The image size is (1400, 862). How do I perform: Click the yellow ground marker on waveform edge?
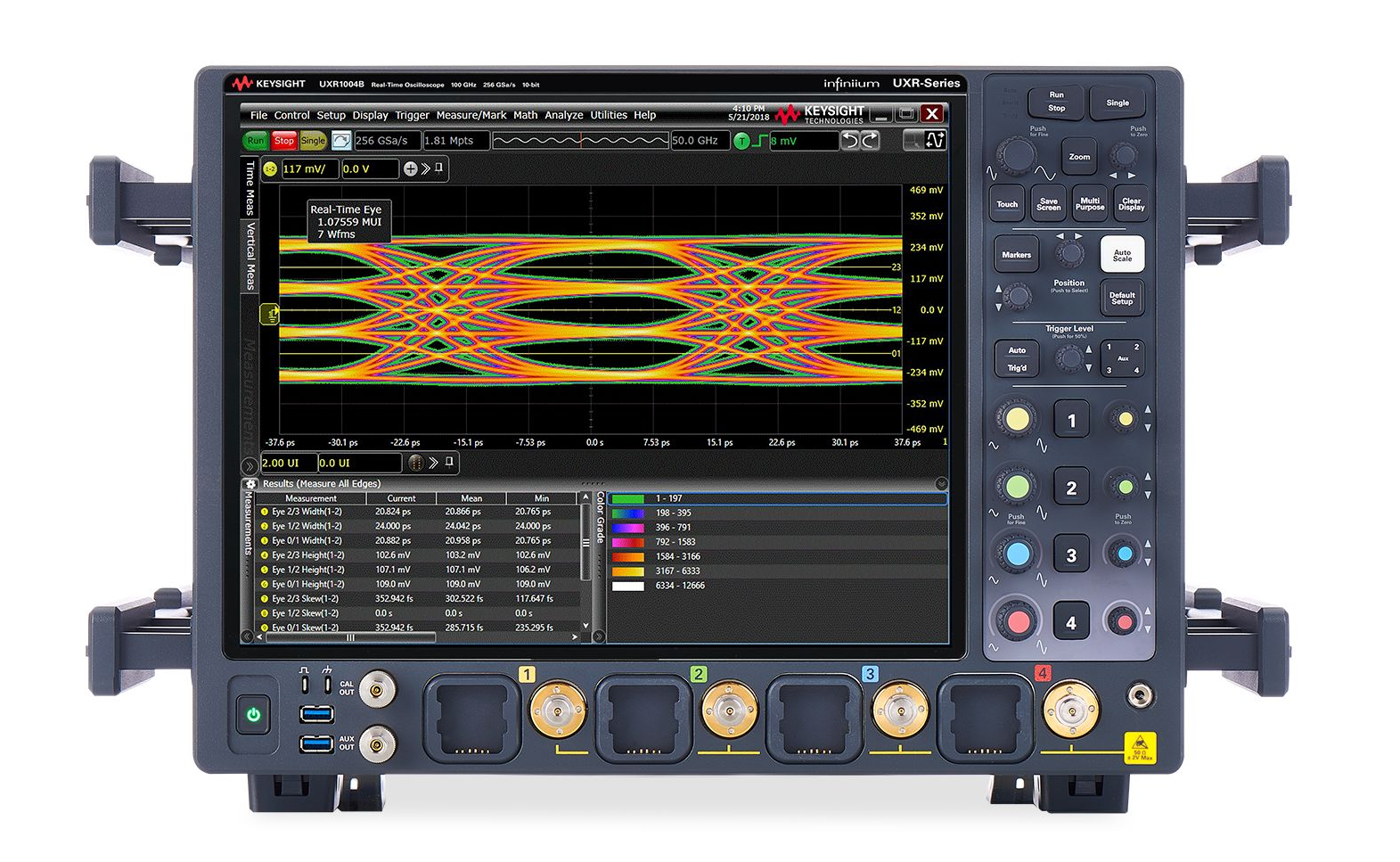pos(270,314)
